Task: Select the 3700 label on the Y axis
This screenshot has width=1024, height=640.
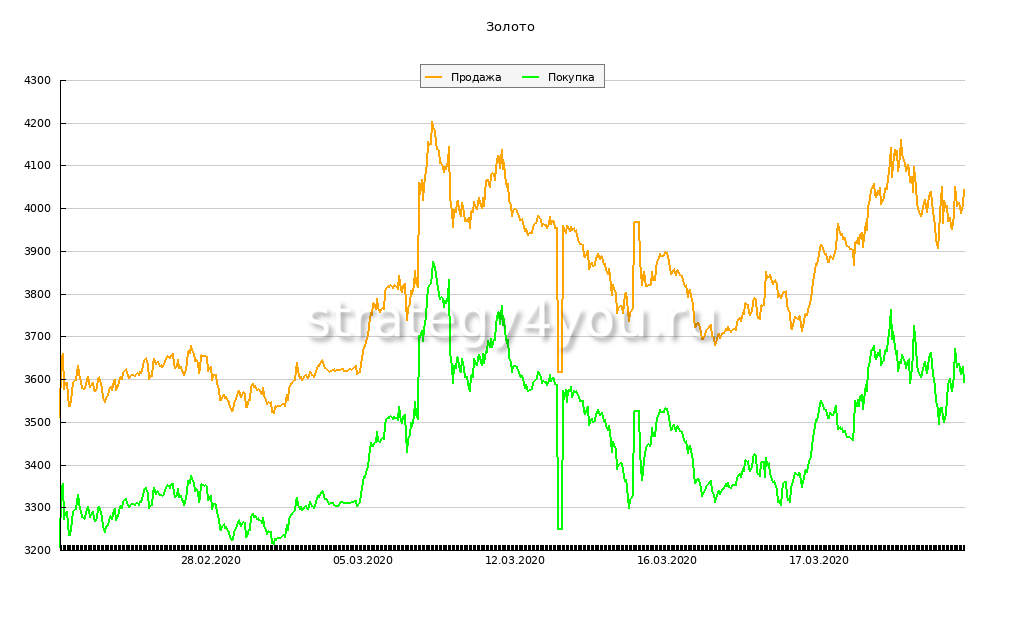Action: pos(36,337)
